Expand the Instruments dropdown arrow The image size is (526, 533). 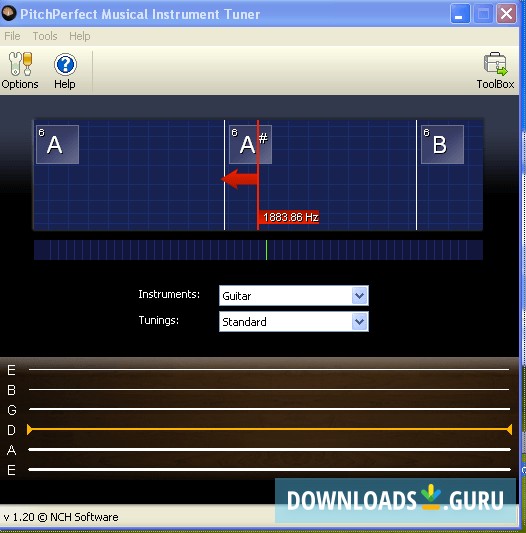click(x=360, y=295)
